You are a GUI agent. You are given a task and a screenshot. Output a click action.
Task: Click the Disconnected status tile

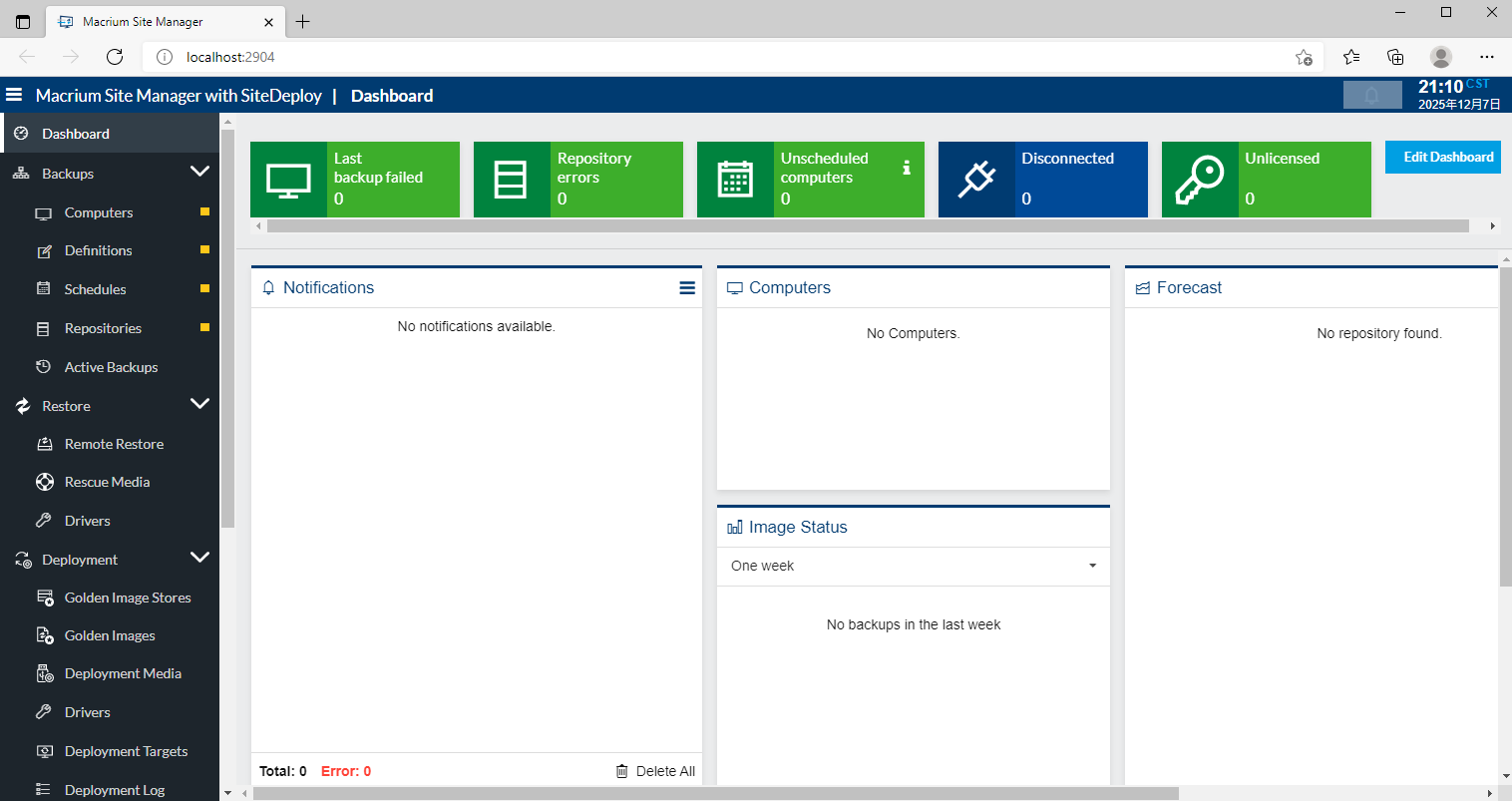coord(1043,180)
